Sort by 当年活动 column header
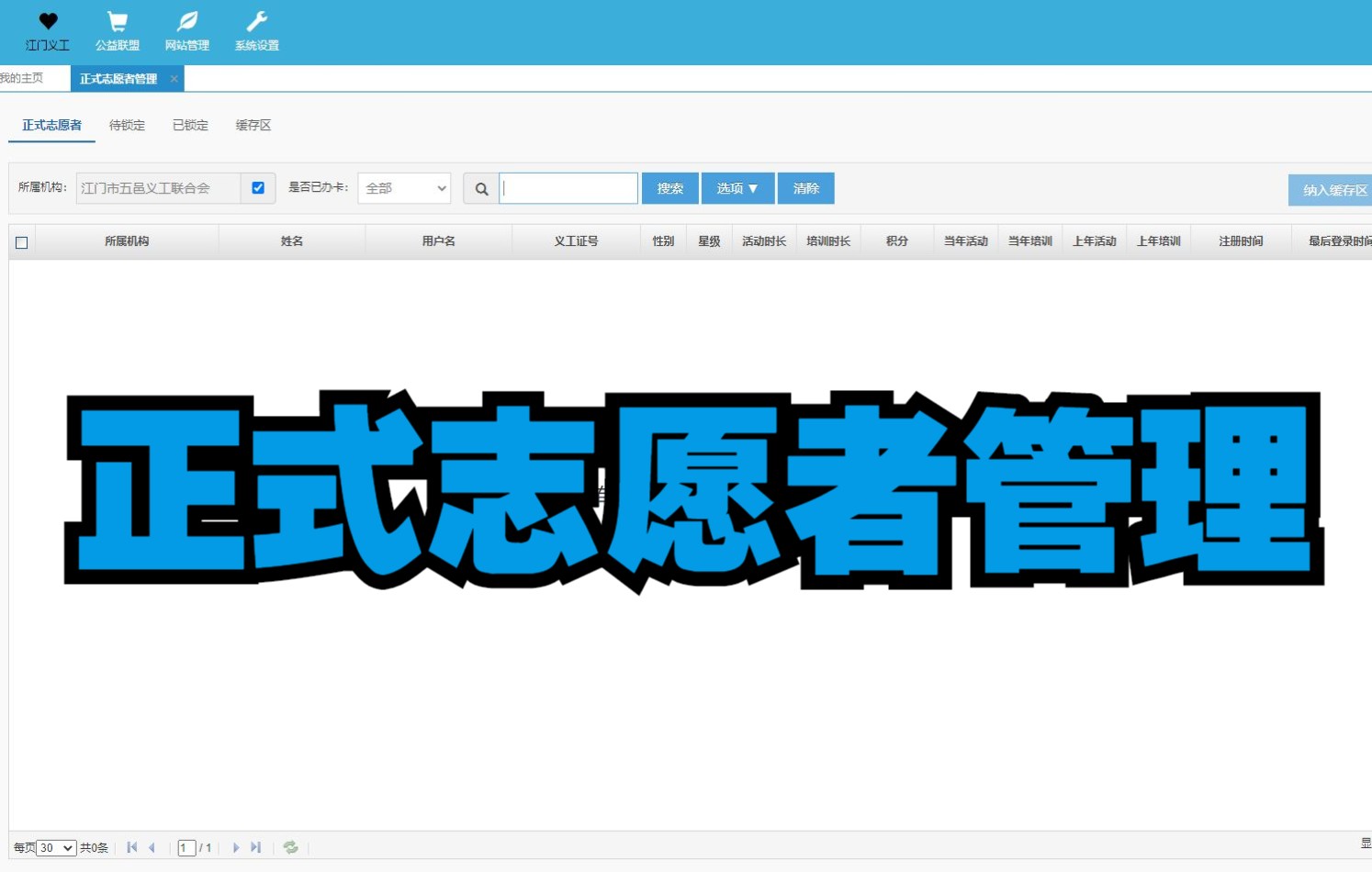The image size is (1372, 872). 966,241
